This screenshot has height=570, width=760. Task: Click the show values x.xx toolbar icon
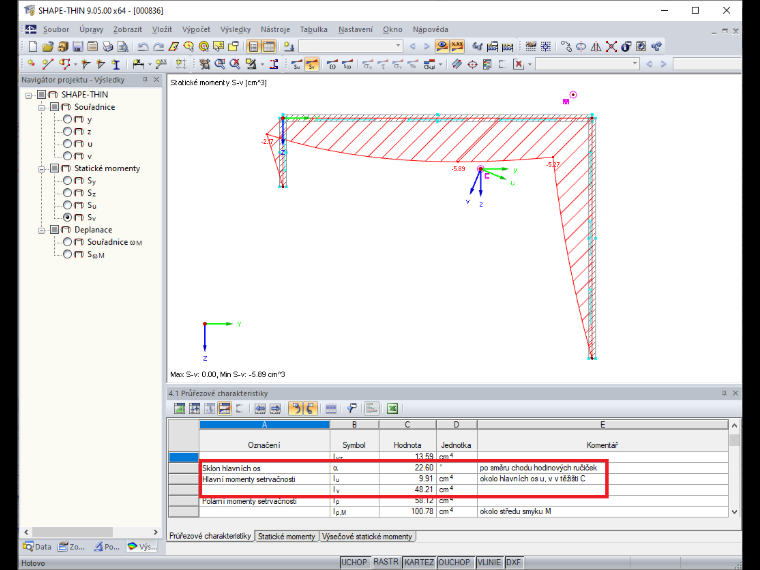point(457,47)
